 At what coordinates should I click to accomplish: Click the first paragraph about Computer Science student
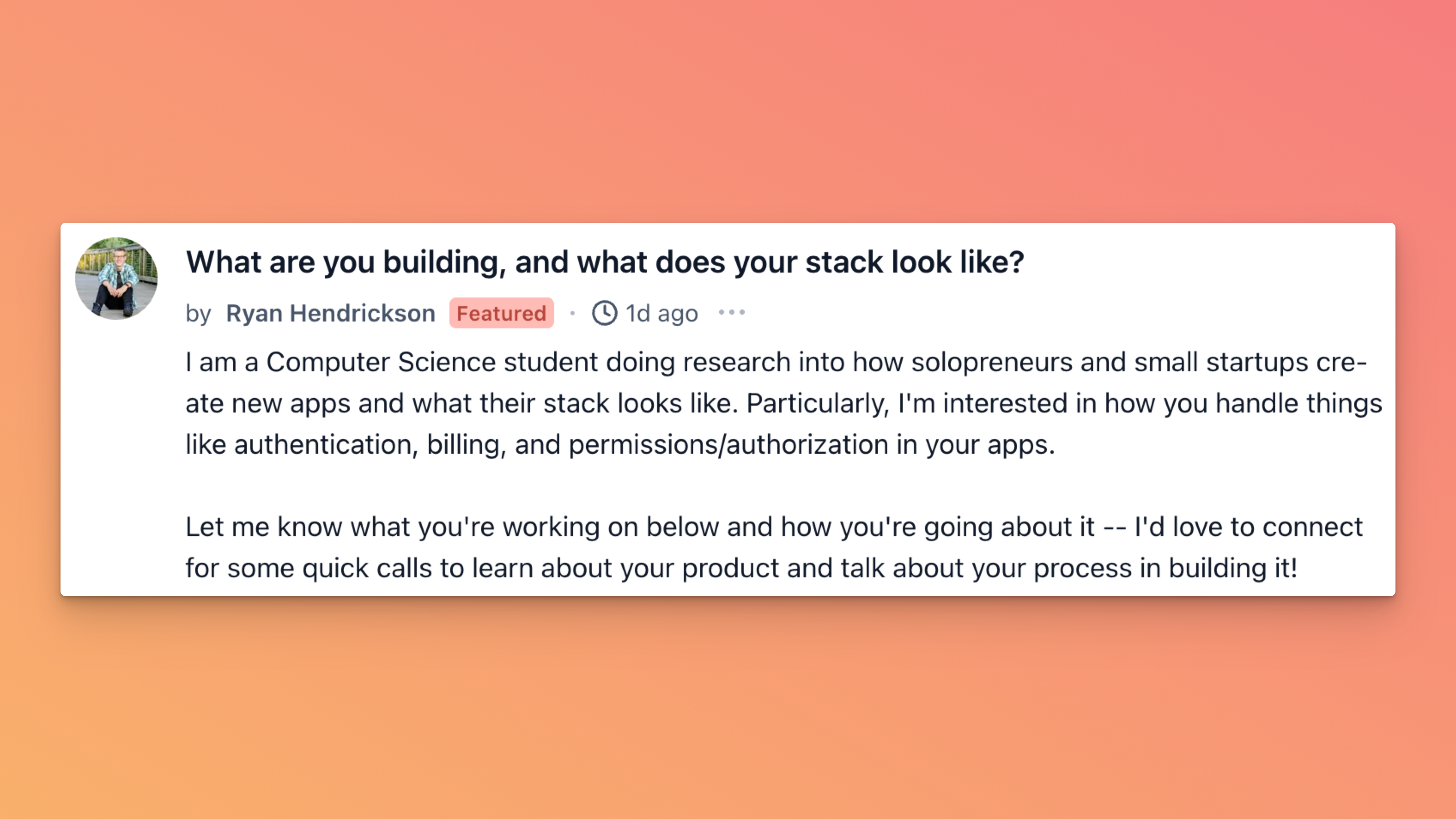[784, 403]
